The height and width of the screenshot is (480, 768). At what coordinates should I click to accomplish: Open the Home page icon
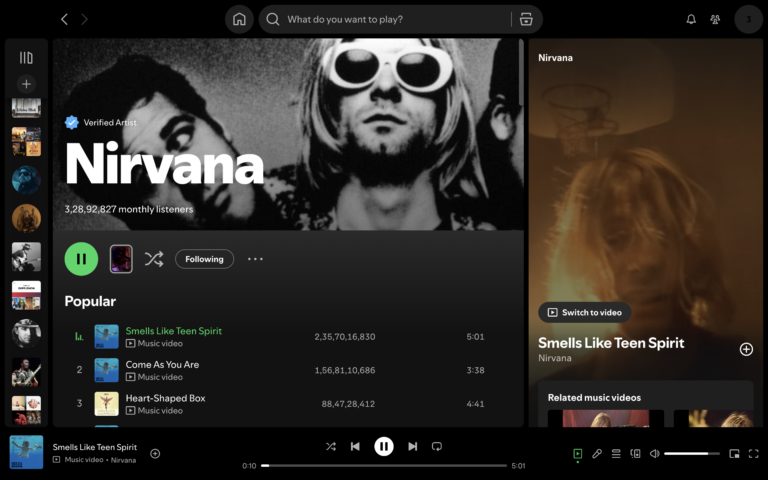pyautogui.click(x=239, y=19)
